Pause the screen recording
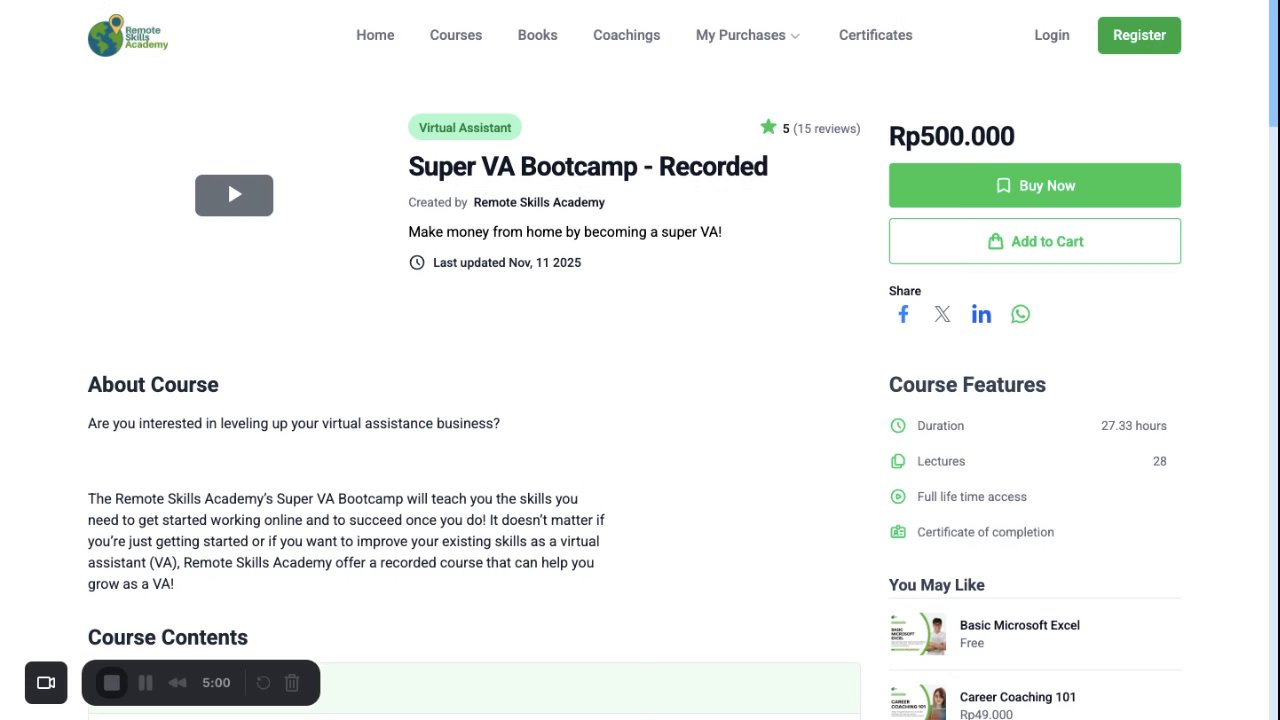The image size is (1280, 720). [x=145, y=683]
